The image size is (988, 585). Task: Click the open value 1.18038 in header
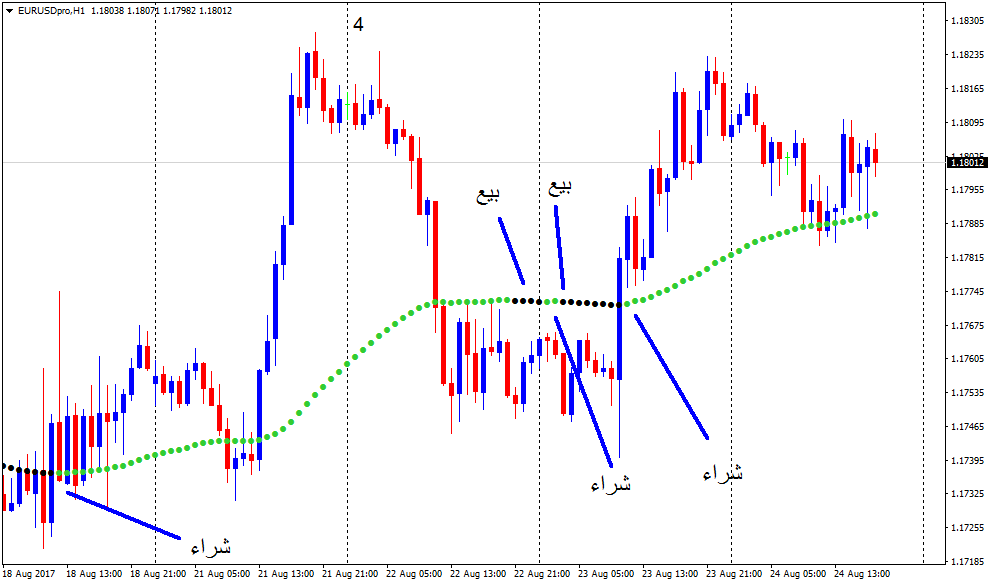(x=107, y=11)
